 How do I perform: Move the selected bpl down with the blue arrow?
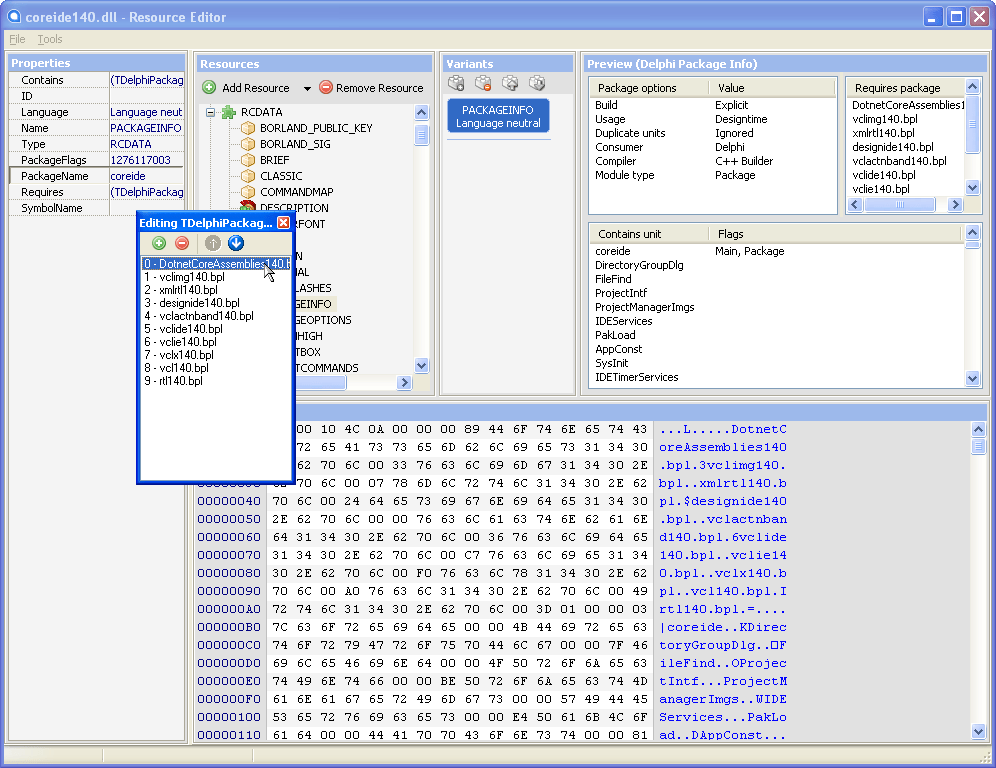(x=236, y=242)
